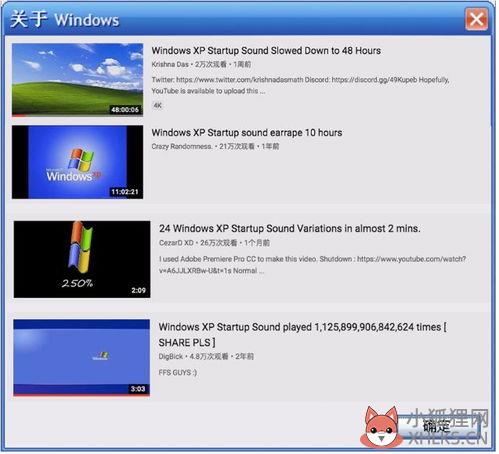The height and width of the screenshot is (454, 499).
Task: Close the 关于 Windows dialog
Action: (476, 19)
